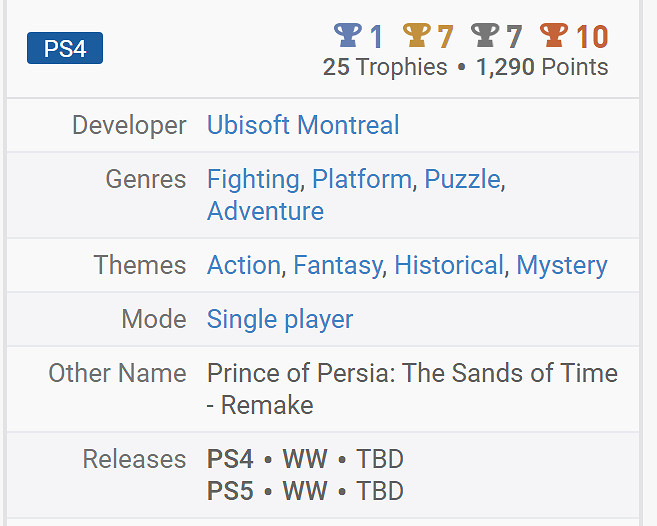Click the 25 Trophies count text
This screenshot has height=526, width=657.
pyautogui.click(x=385, y=67)
